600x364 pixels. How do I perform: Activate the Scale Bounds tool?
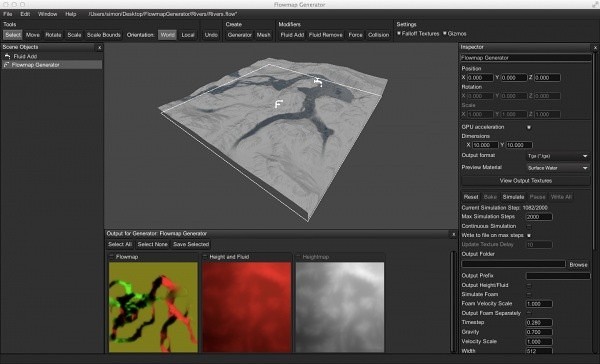click(x=104, y=35)
